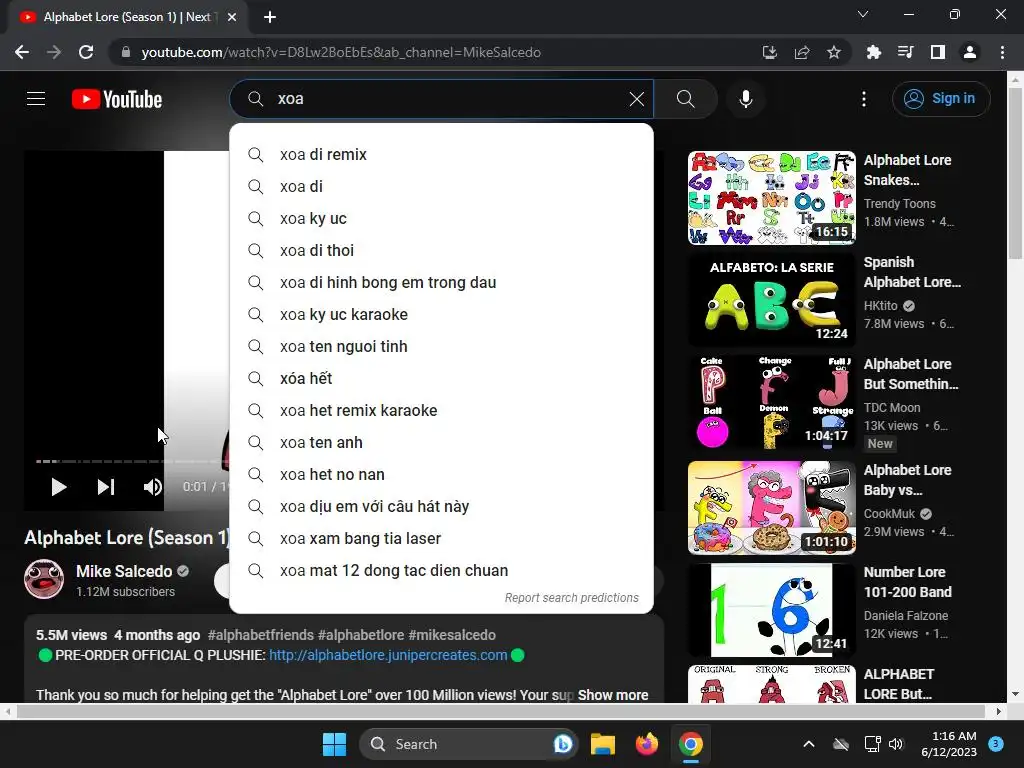Open a new browser tab

pyautogui.click(x=270, y=17)
